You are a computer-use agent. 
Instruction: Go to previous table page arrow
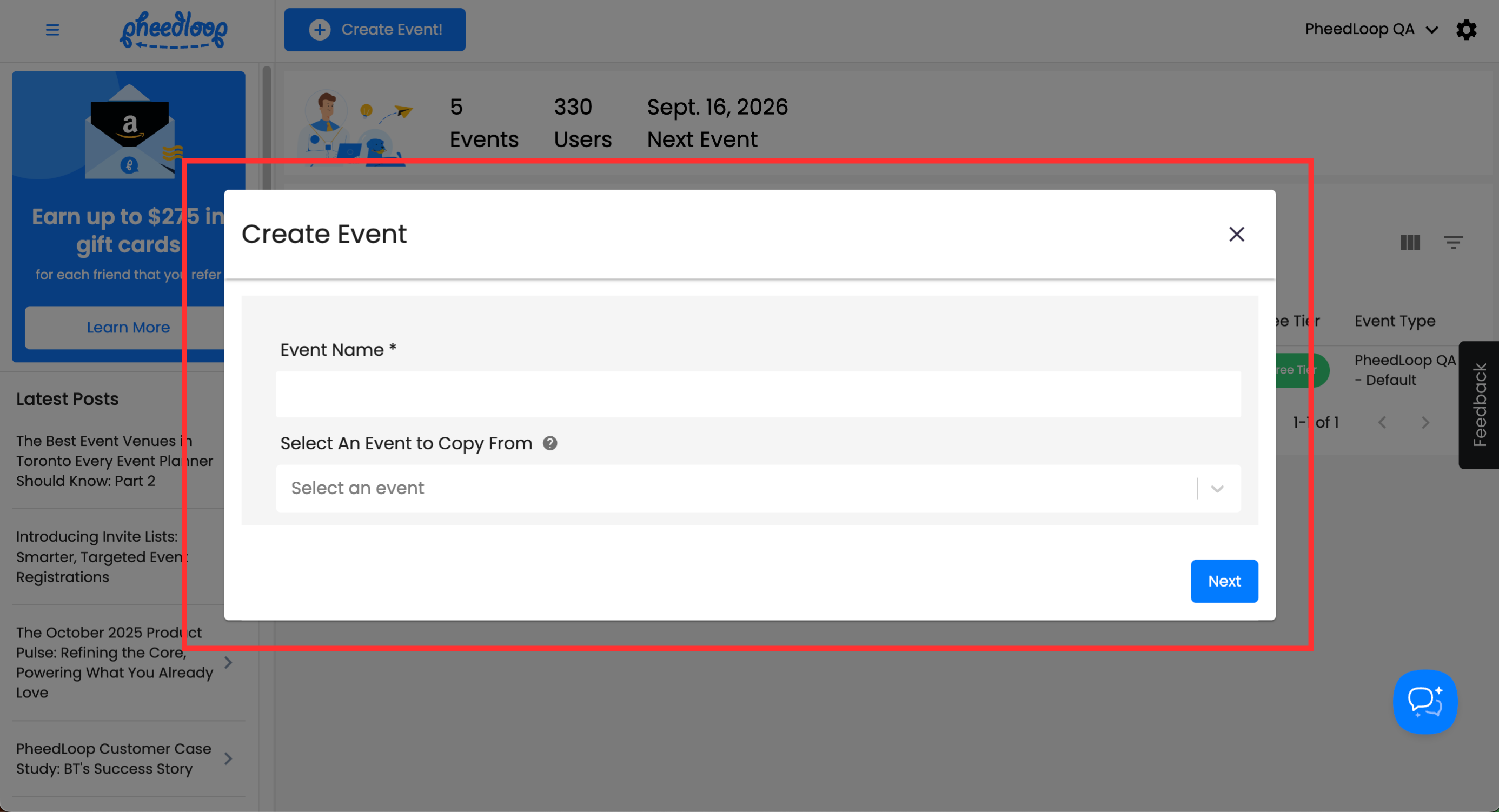1382,423
